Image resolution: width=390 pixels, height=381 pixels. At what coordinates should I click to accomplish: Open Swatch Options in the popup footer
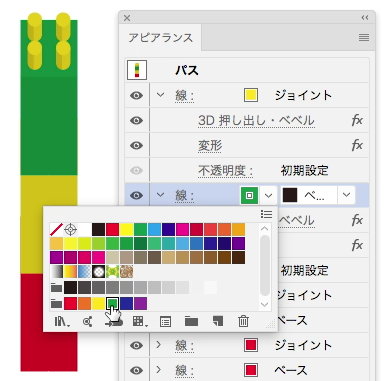coord(165,321)
